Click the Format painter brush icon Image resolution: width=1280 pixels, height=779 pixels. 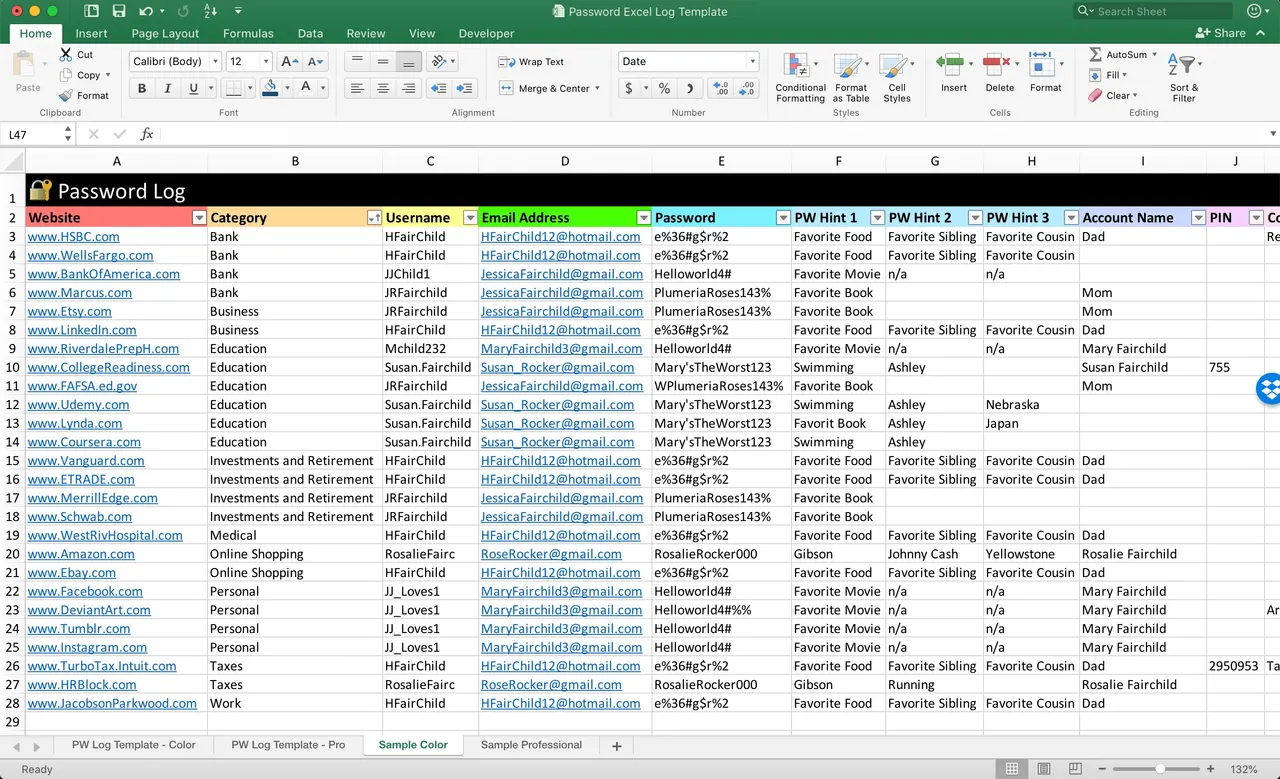click(65, 95)
